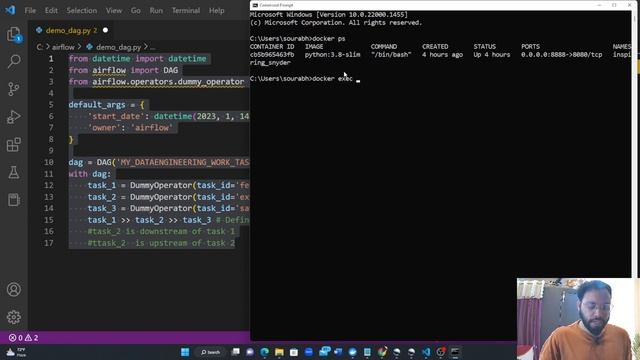Image resolution: width=640 pixels, height=360 pixels.
Task: Open the Help menu
Action: coord(217,11)
